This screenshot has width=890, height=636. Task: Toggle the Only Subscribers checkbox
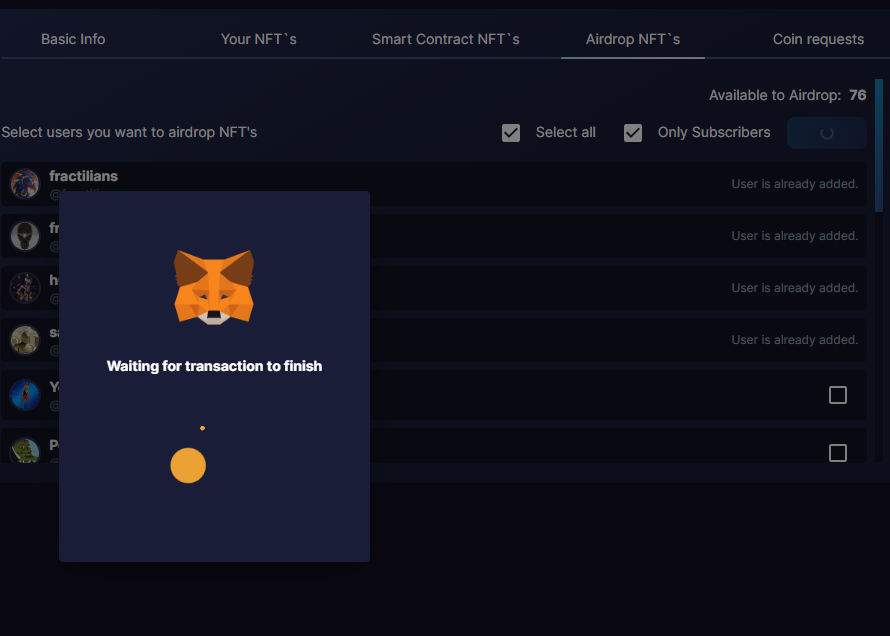tap(633, 133)
